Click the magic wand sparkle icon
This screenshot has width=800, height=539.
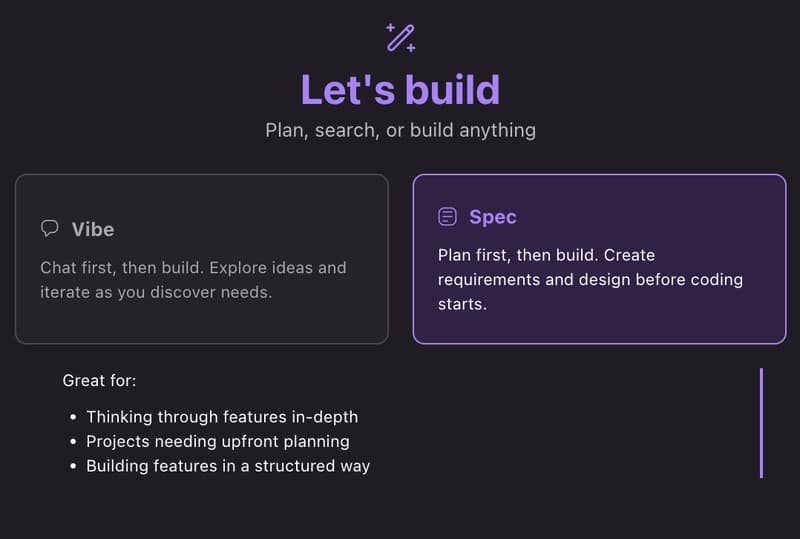[401, 38]
